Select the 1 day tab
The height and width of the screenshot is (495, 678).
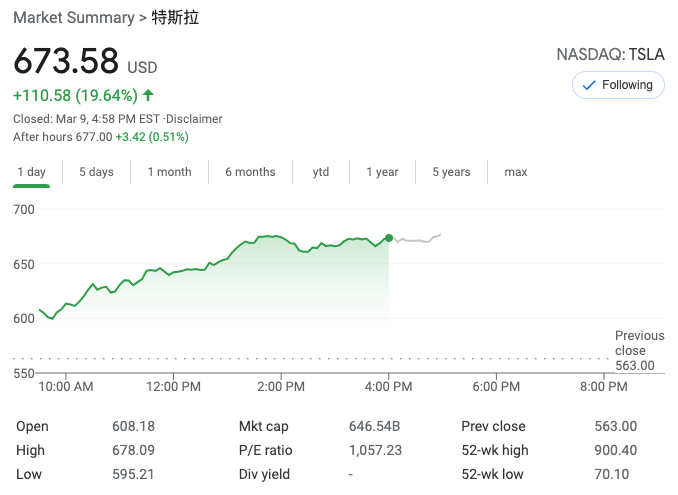tap(32, 172)
